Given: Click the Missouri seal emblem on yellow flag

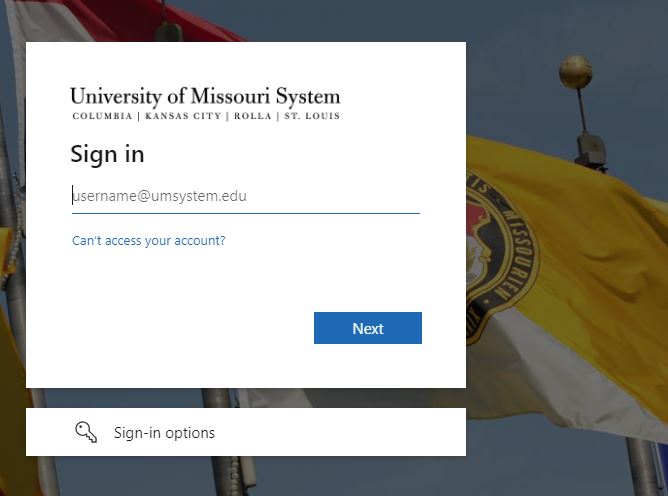Looking at the screenshot, I should click(x=502, y=257).
